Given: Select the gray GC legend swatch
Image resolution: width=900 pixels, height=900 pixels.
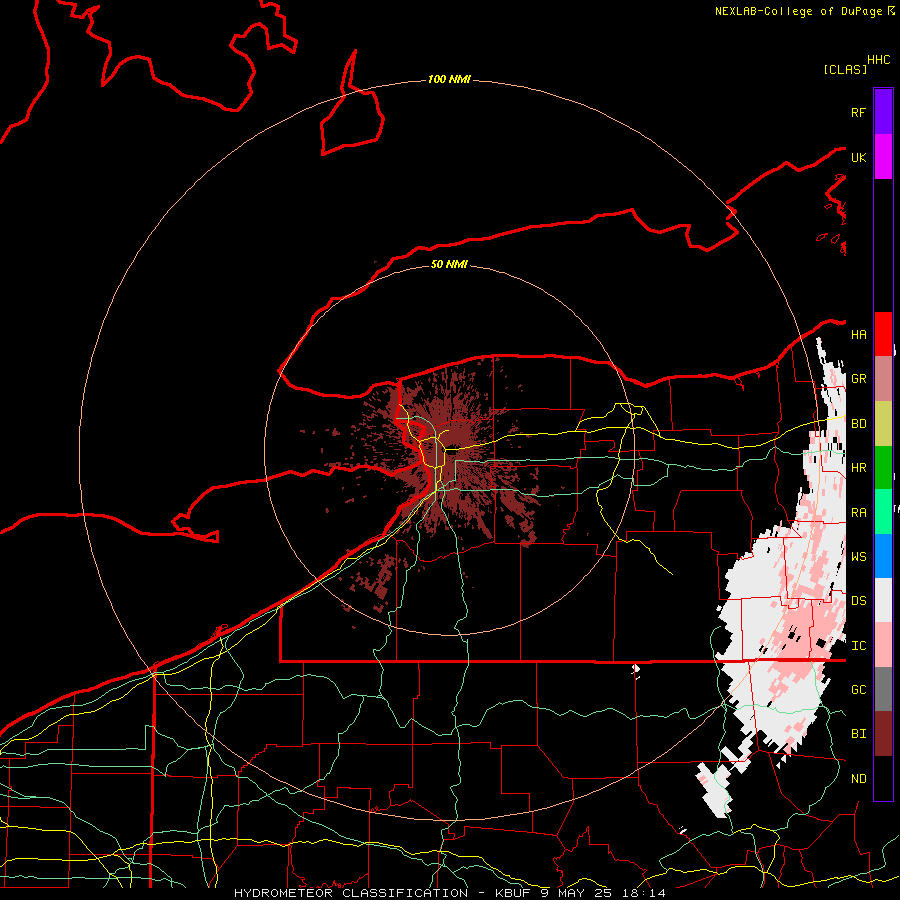Looking at the screenshot, I should [x=883, y=689].
